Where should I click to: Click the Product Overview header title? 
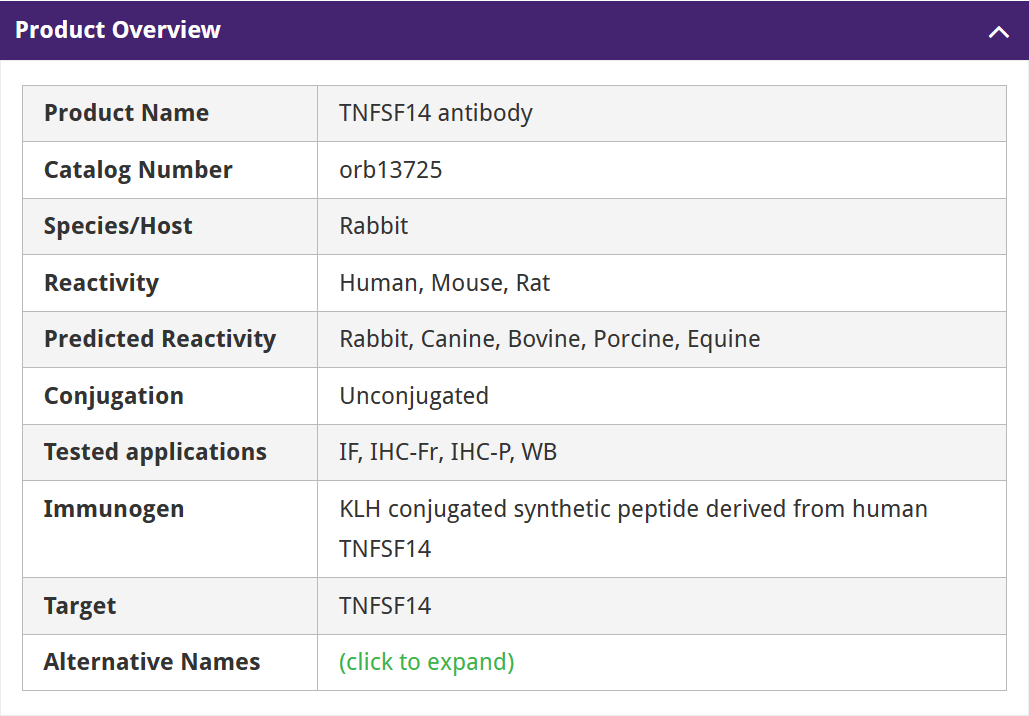pos(118,30)
